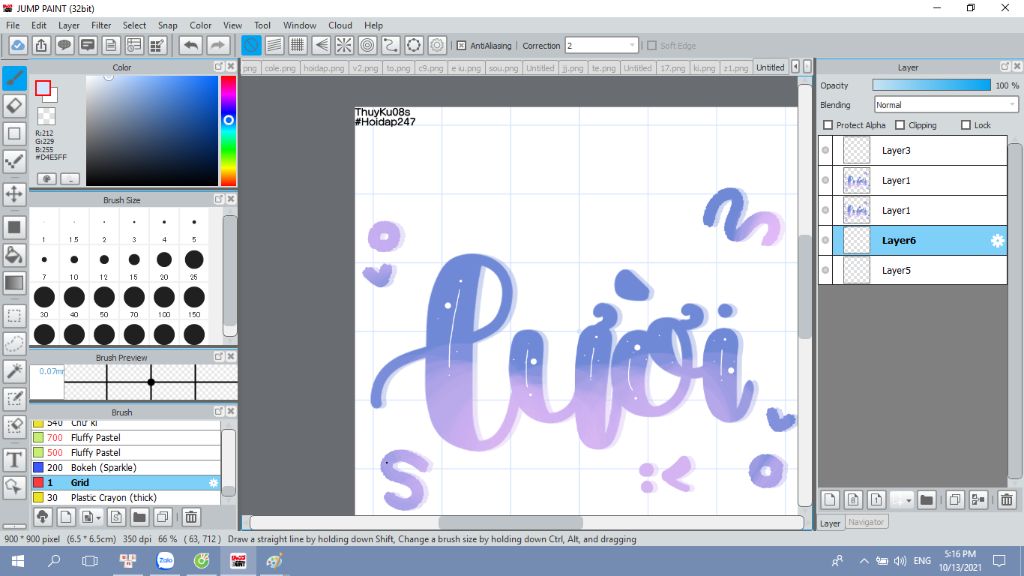
Task: Turn snap off with the crossed-circle icon
Action: tap(251, 45)
